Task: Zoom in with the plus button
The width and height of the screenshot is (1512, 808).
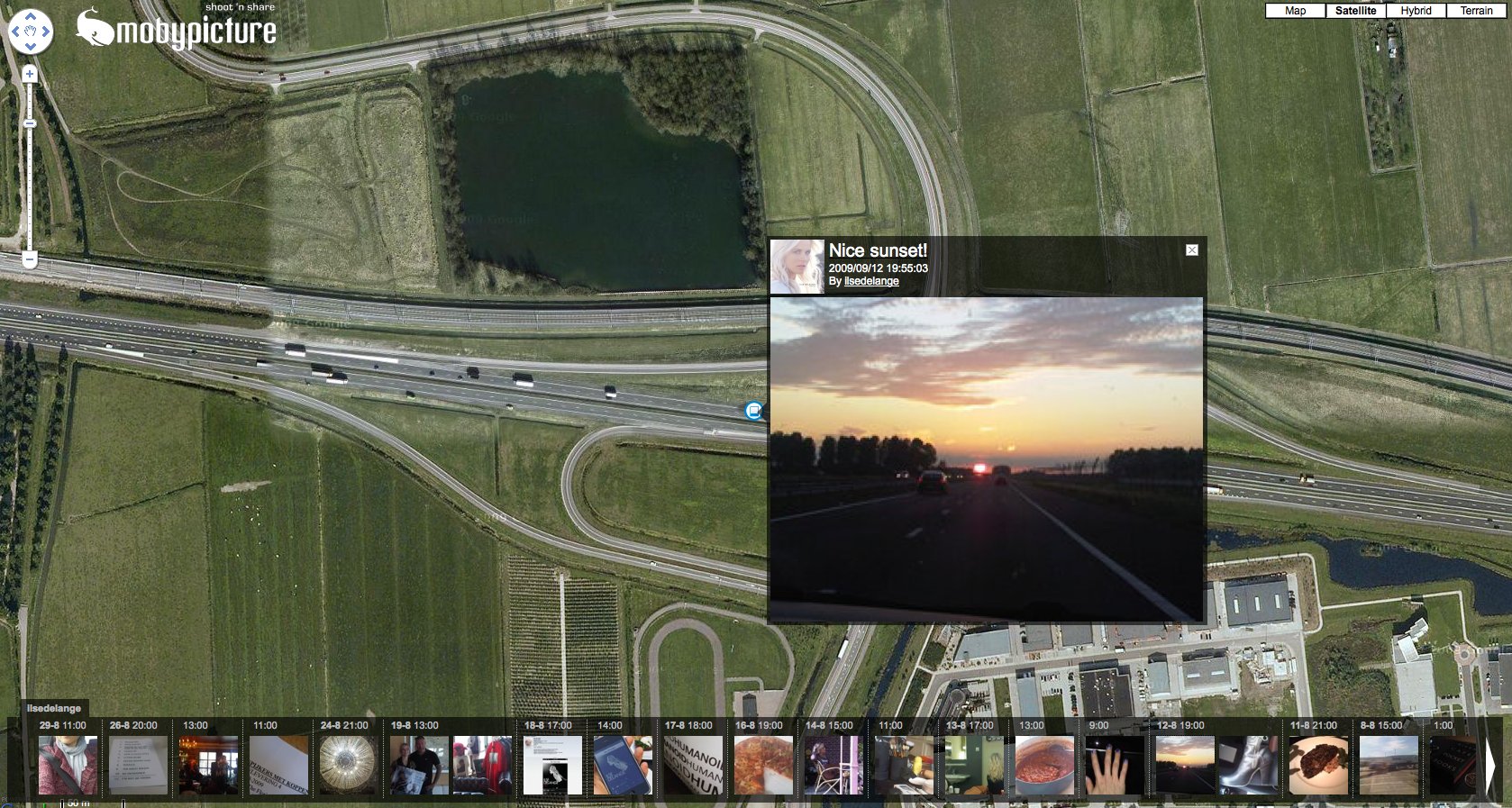Action: pos(30,74)
